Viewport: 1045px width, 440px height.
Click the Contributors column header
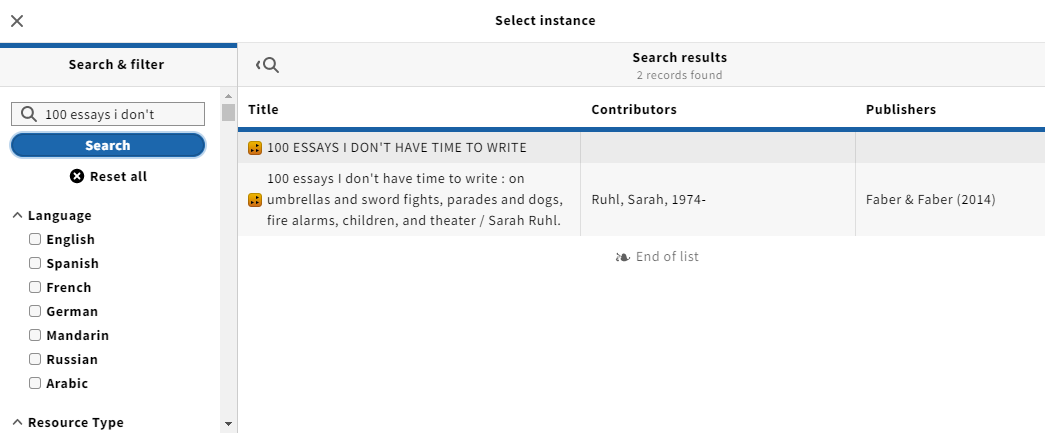click(x=634, y=109)
